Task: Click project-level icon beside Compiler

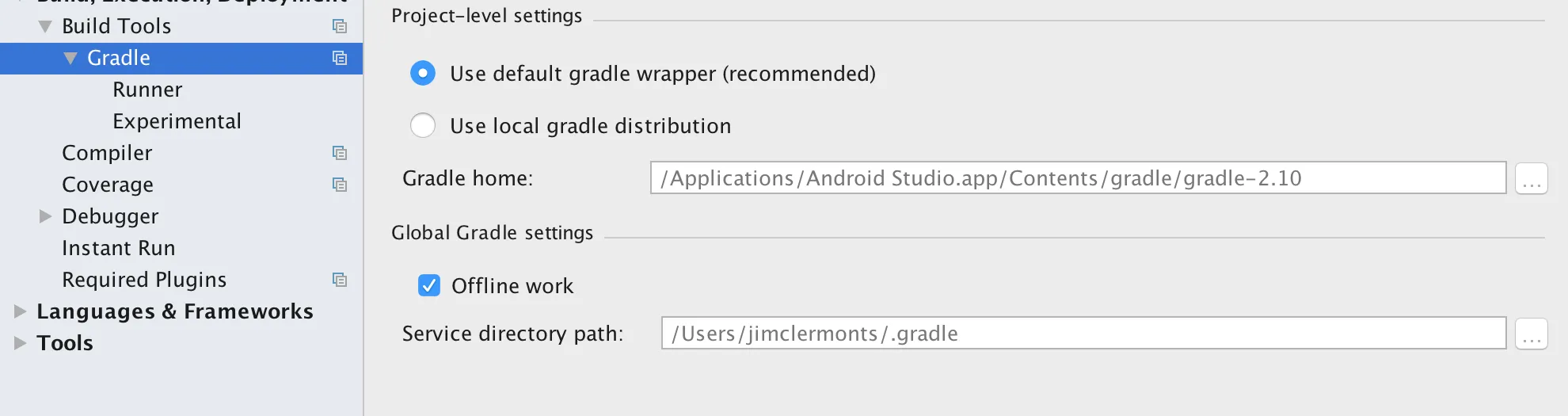Action: pos(340,153)
